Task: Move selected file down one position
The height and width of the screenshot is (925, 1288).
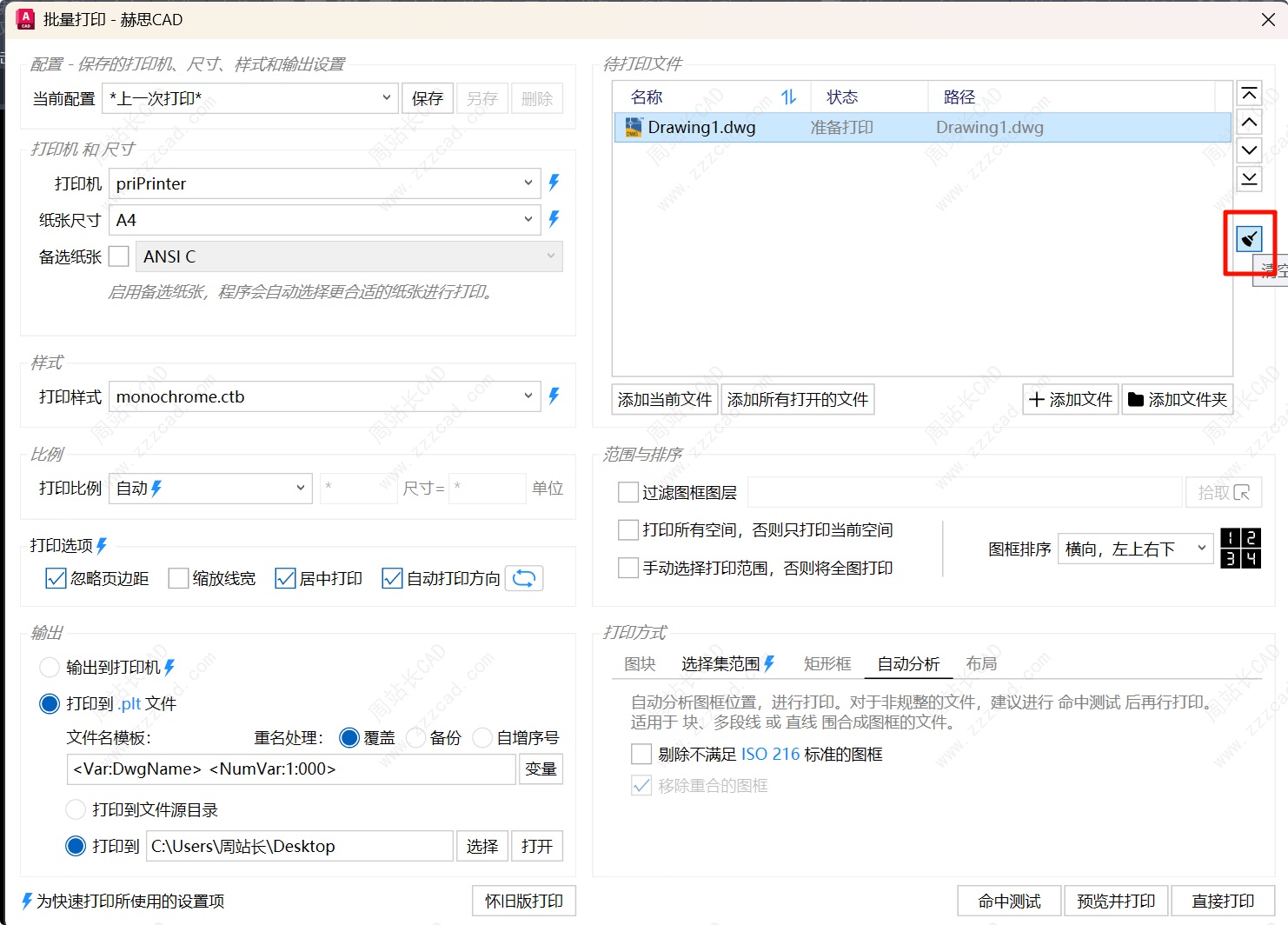Action: (1249, 150)
